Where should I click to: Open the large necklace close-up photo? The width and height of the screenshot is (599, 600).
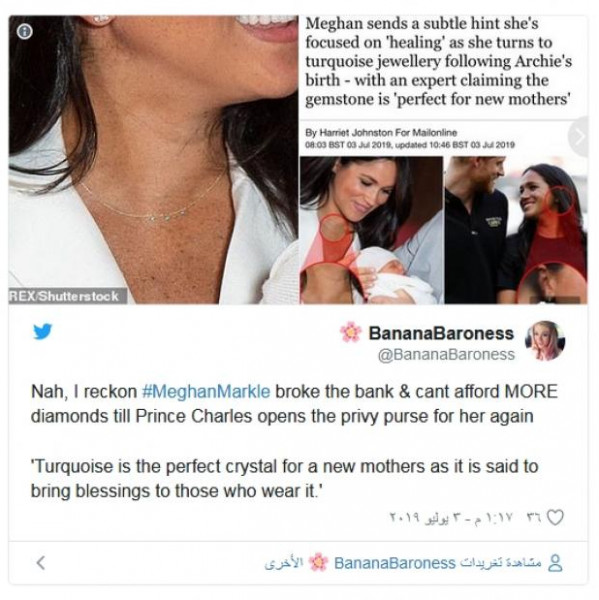click(x=153, y=160)
